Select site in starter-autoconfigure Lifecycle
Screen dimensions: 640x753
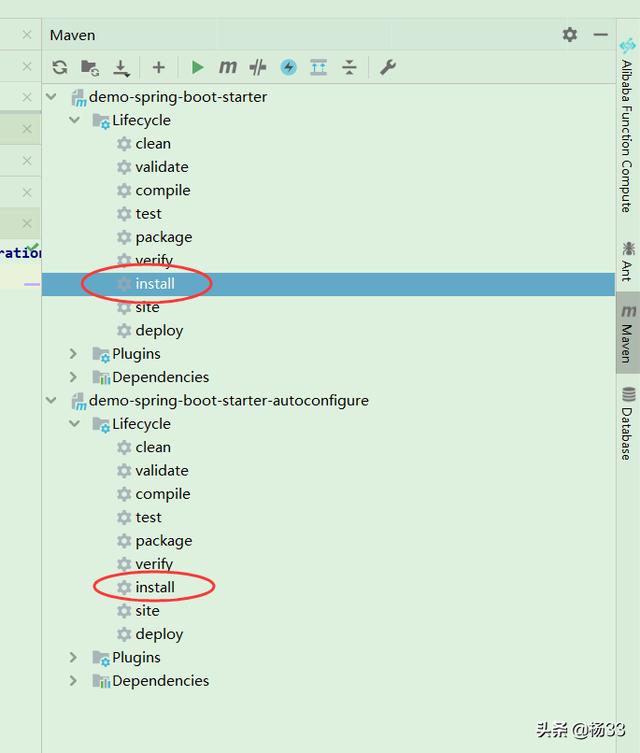point(147,610)
